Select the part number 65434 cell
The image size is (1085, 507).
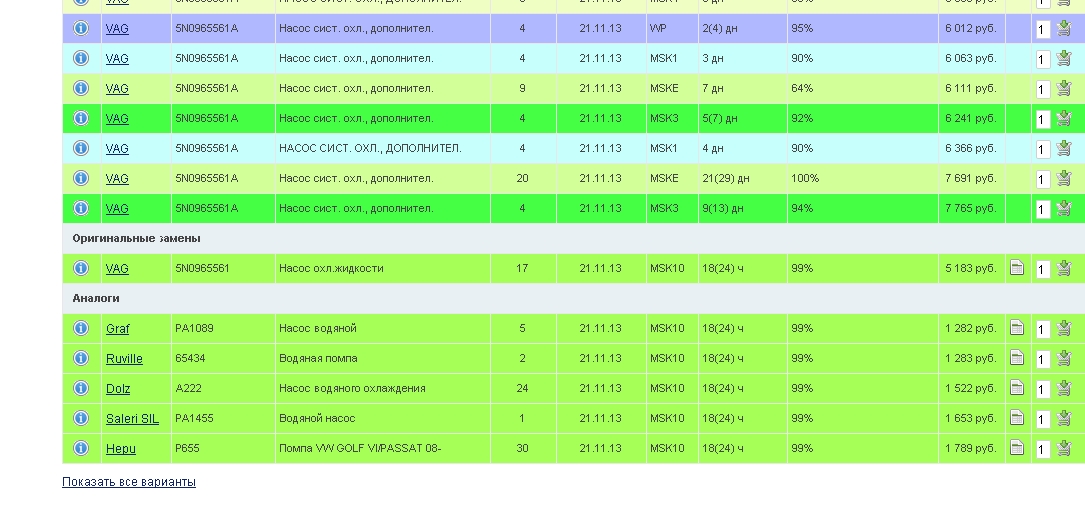click(223, 358)
